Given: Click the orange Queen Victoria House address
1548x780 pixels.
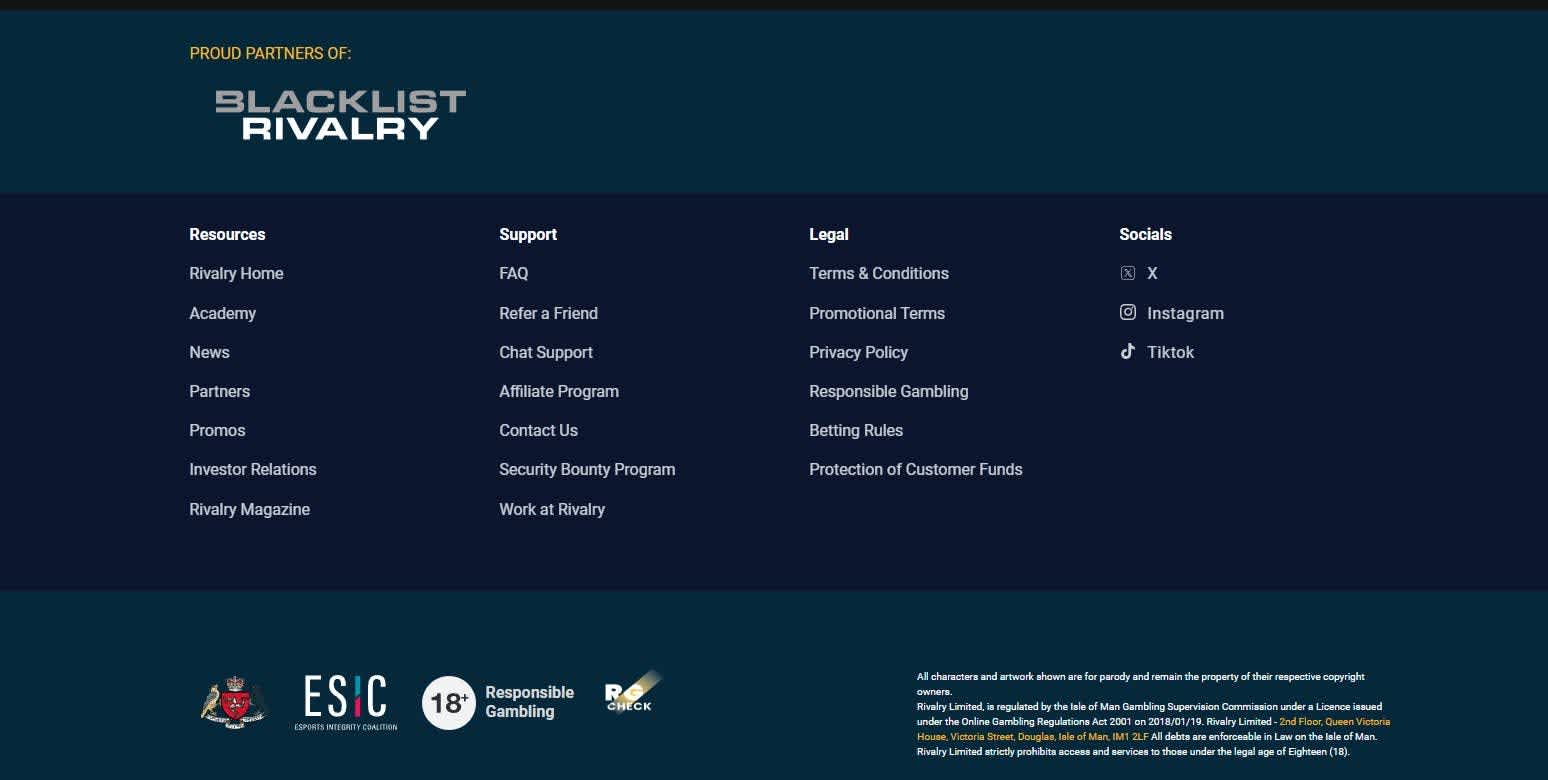Looking at the screenshot, I should coord(1153,729).
